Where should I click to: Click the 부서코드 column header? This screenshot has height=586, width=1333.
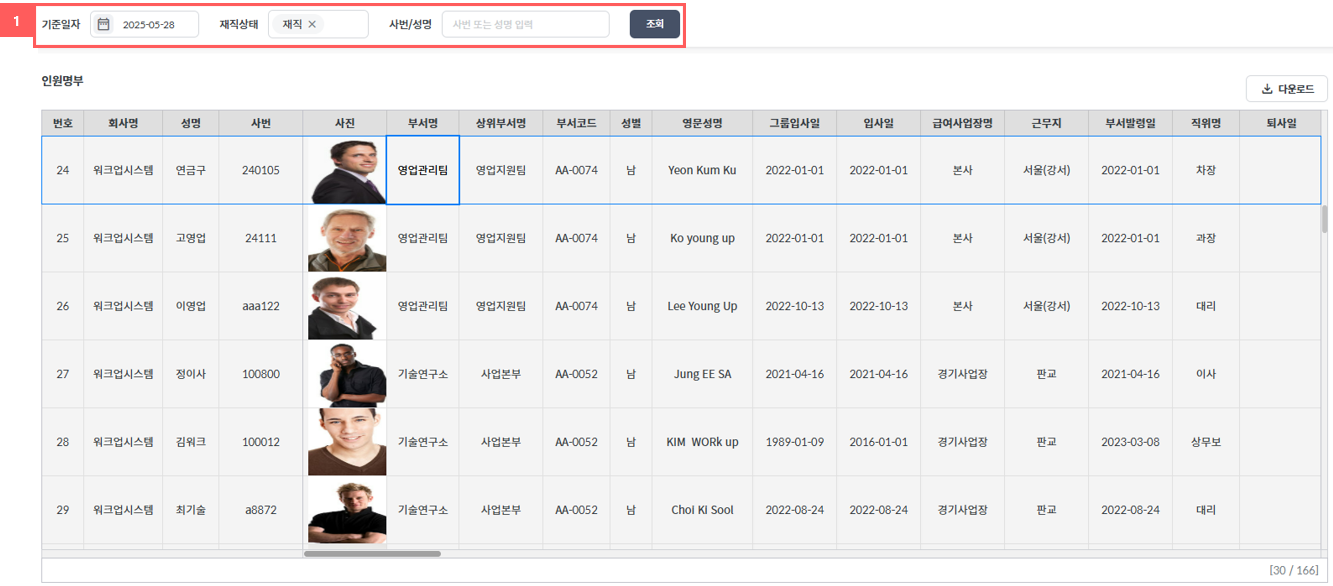[x=577, y=123]
